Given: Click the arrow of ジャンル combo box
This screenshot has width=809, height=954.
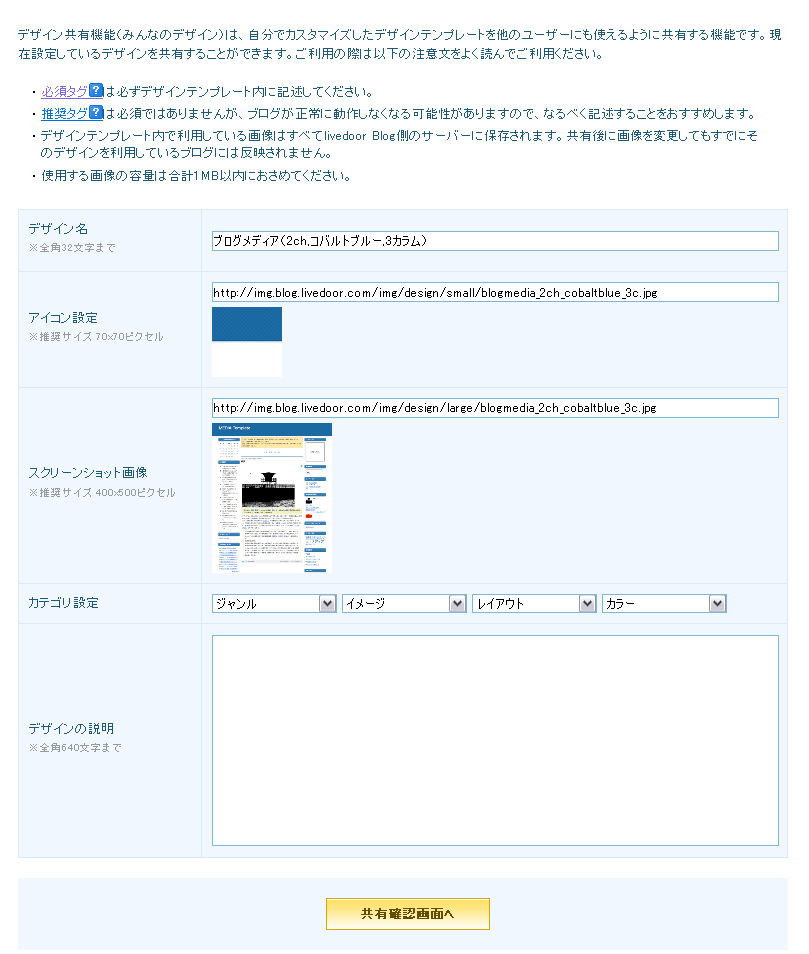Looking at the screenshot, I should click(327, 604).
